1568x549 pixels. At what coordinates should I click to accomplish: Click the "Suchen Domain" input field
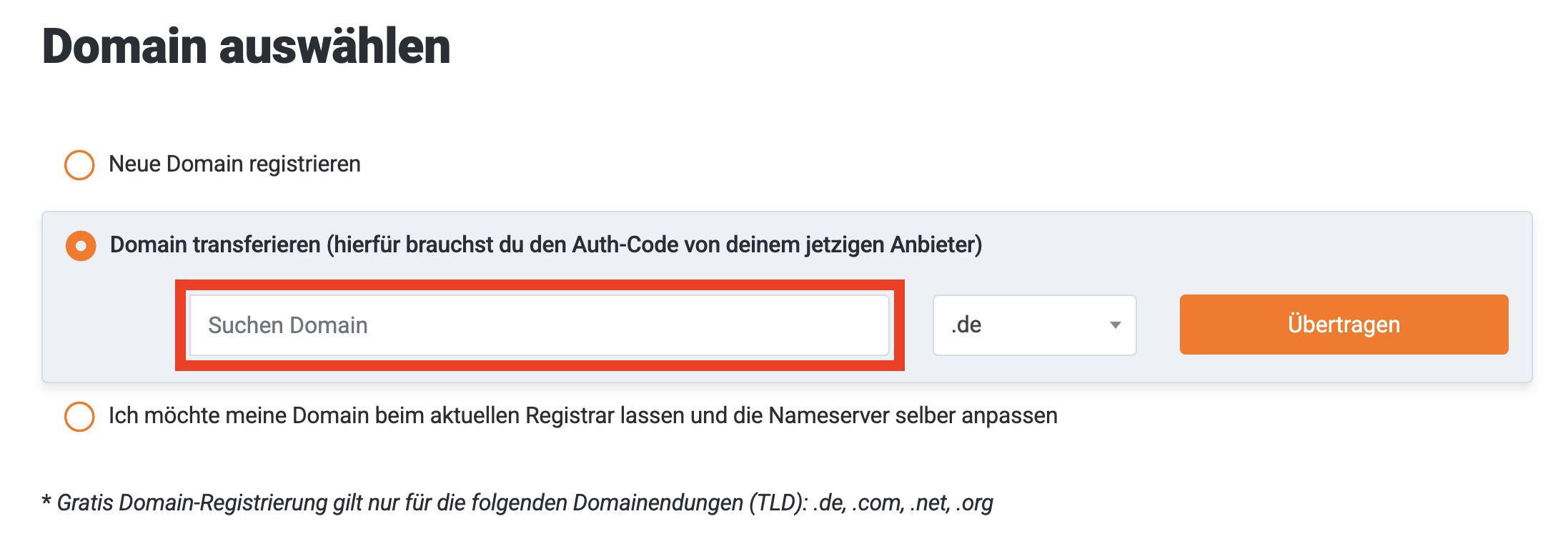pyautogui.click(x=539, y=325)
